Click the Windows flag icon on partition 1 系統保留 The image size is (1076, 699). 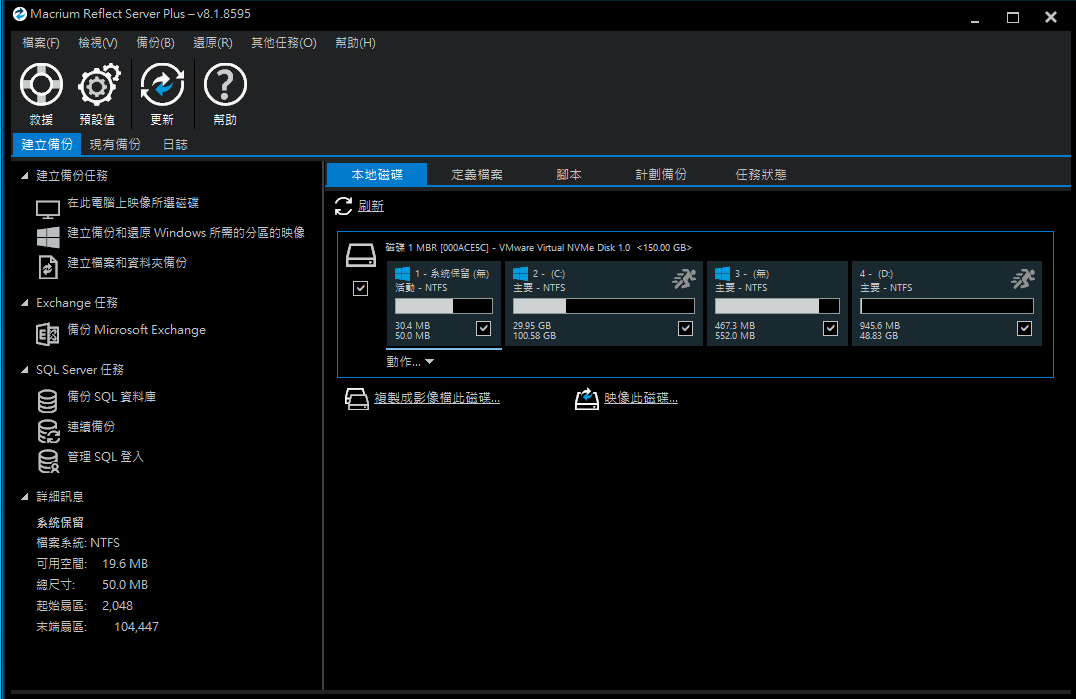pyautogui.click(x=402, y=274)
